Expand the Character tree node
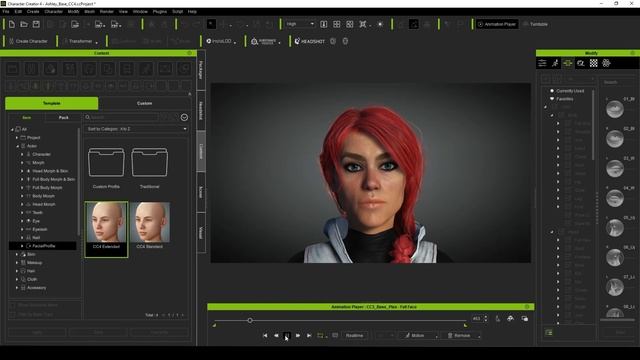 pos(22,154)
